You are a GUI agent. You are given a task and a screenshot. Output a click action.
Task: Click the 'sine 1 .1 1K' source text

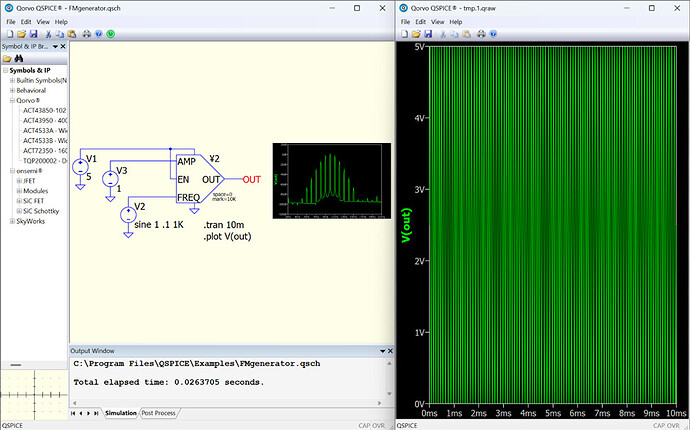click(159, 224)
